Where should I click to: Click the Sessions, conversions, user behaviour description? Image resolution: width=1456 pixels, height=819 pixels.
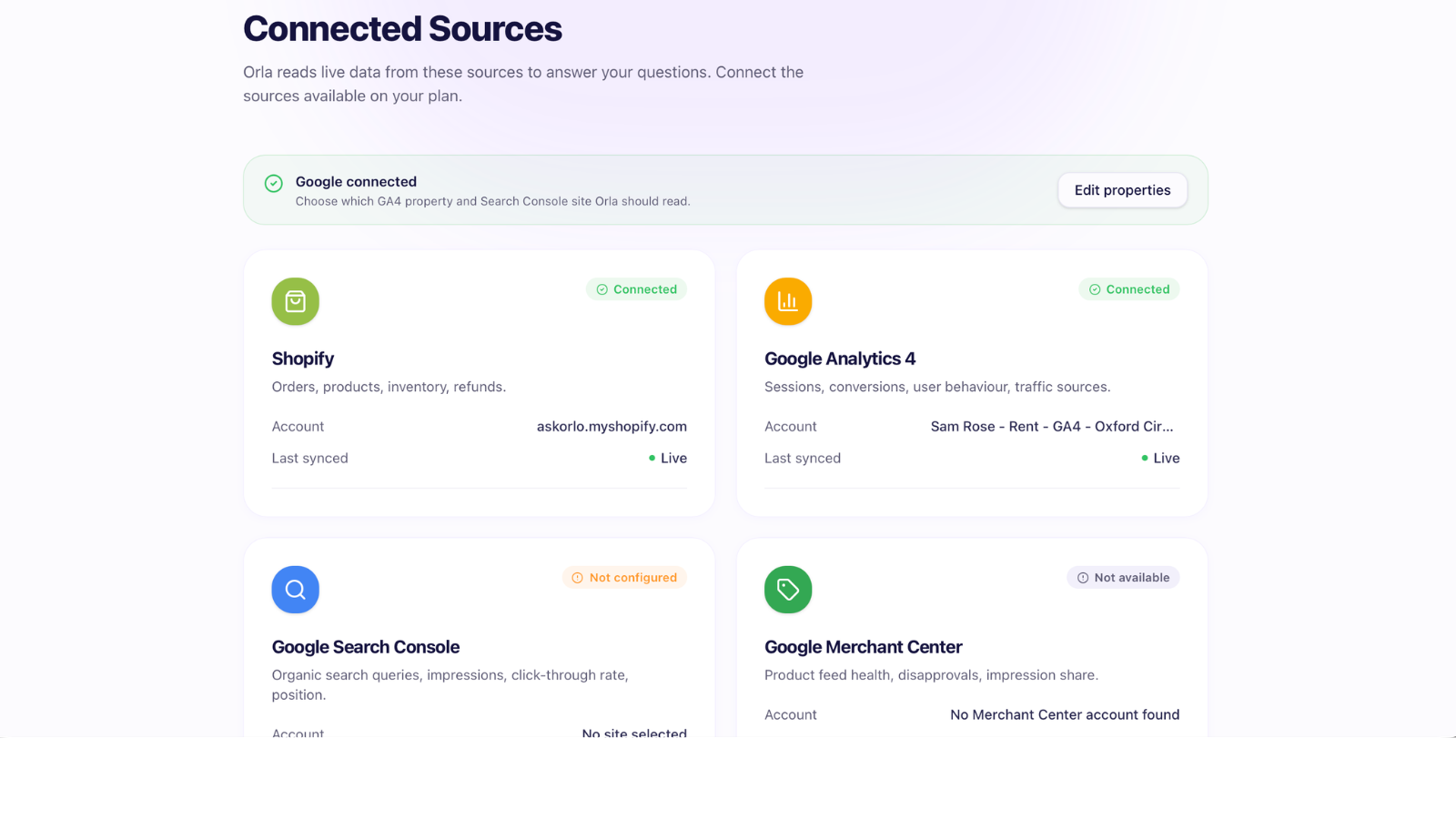[x=937, y=387]
